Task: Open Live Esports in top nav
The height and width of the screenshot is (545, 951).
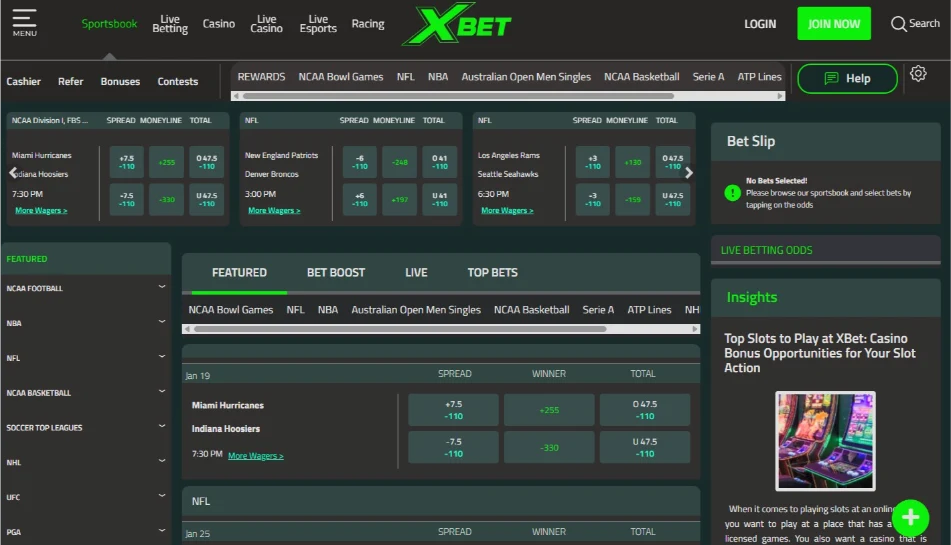Action: [x=318, y=24]
